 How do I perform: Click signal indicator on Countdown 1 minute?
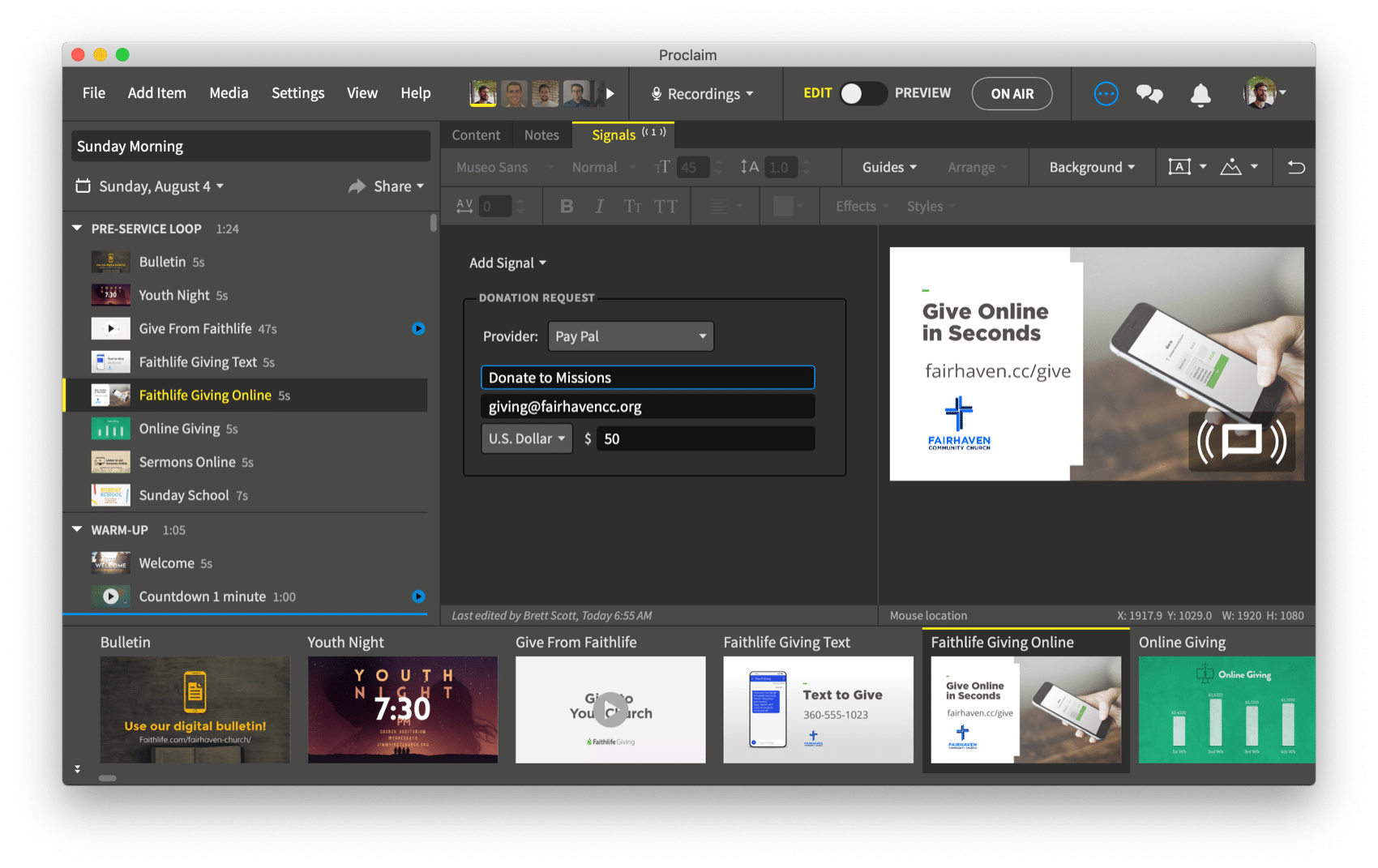[418, 596]
